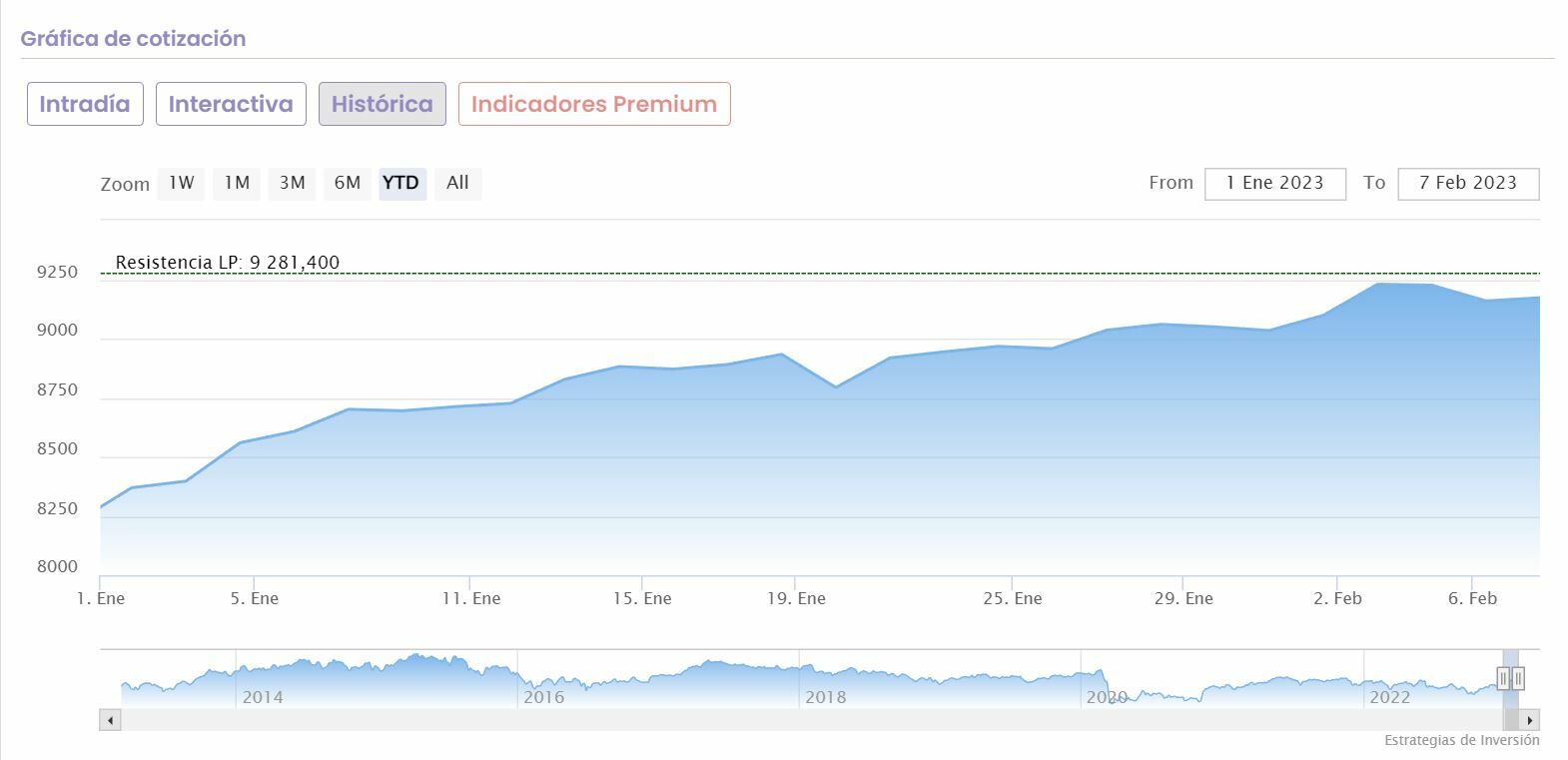Click the right navigator range handle
Viewport: 1568px width, 760px height.
[x=1518, y=679]
